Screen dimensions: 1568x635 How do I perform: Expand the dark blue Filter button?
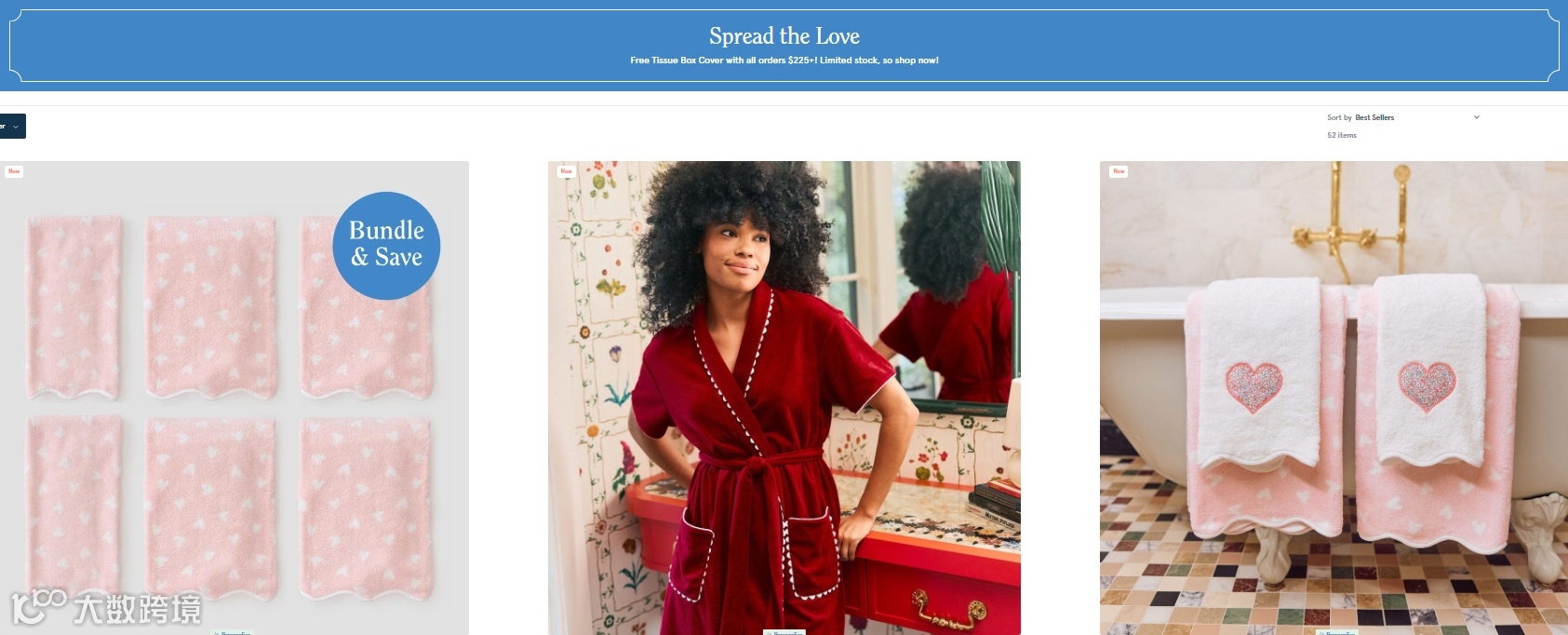[x=11, y=126]
